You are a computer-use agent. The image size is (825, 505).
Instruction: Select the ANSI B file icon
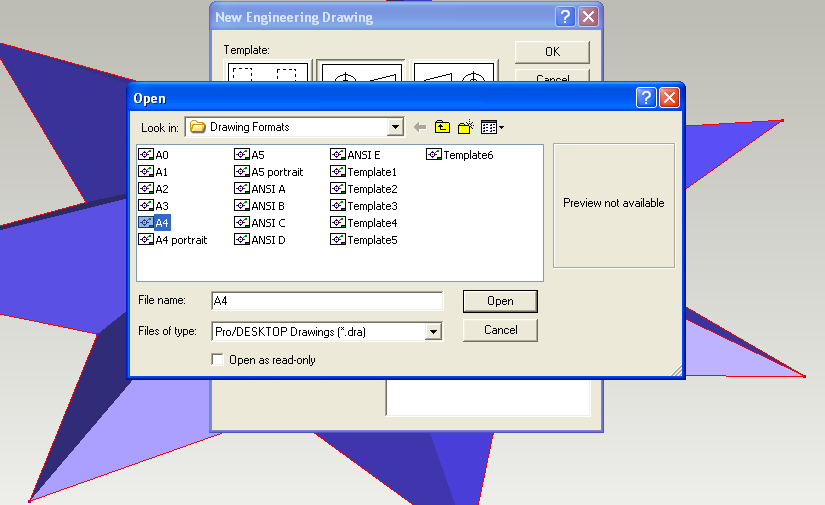(242, 205)
